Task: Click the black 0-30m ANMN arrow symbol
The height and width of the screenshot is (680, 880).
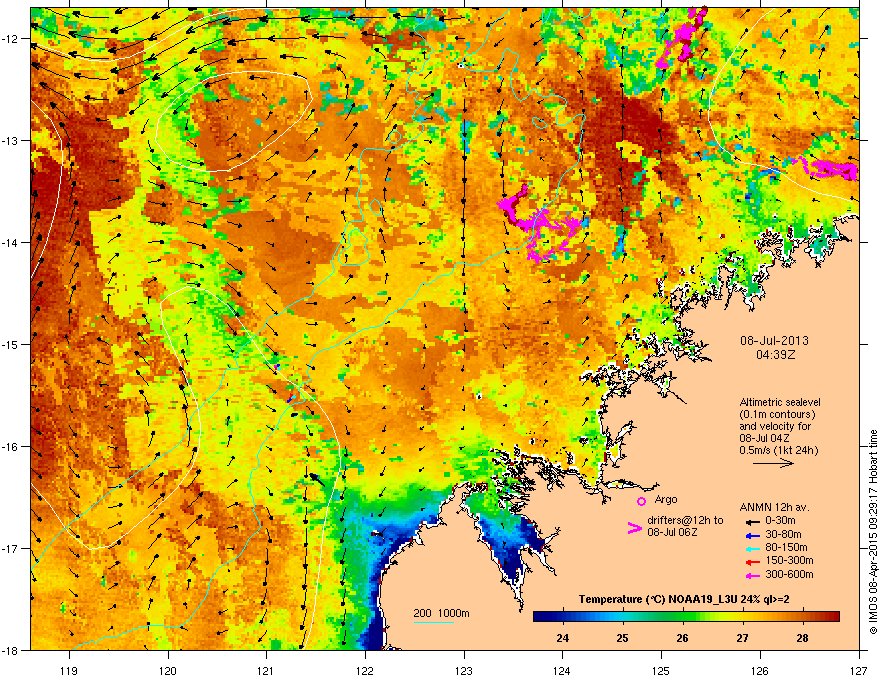Action: pyautogui.click(x=753, y=521)
